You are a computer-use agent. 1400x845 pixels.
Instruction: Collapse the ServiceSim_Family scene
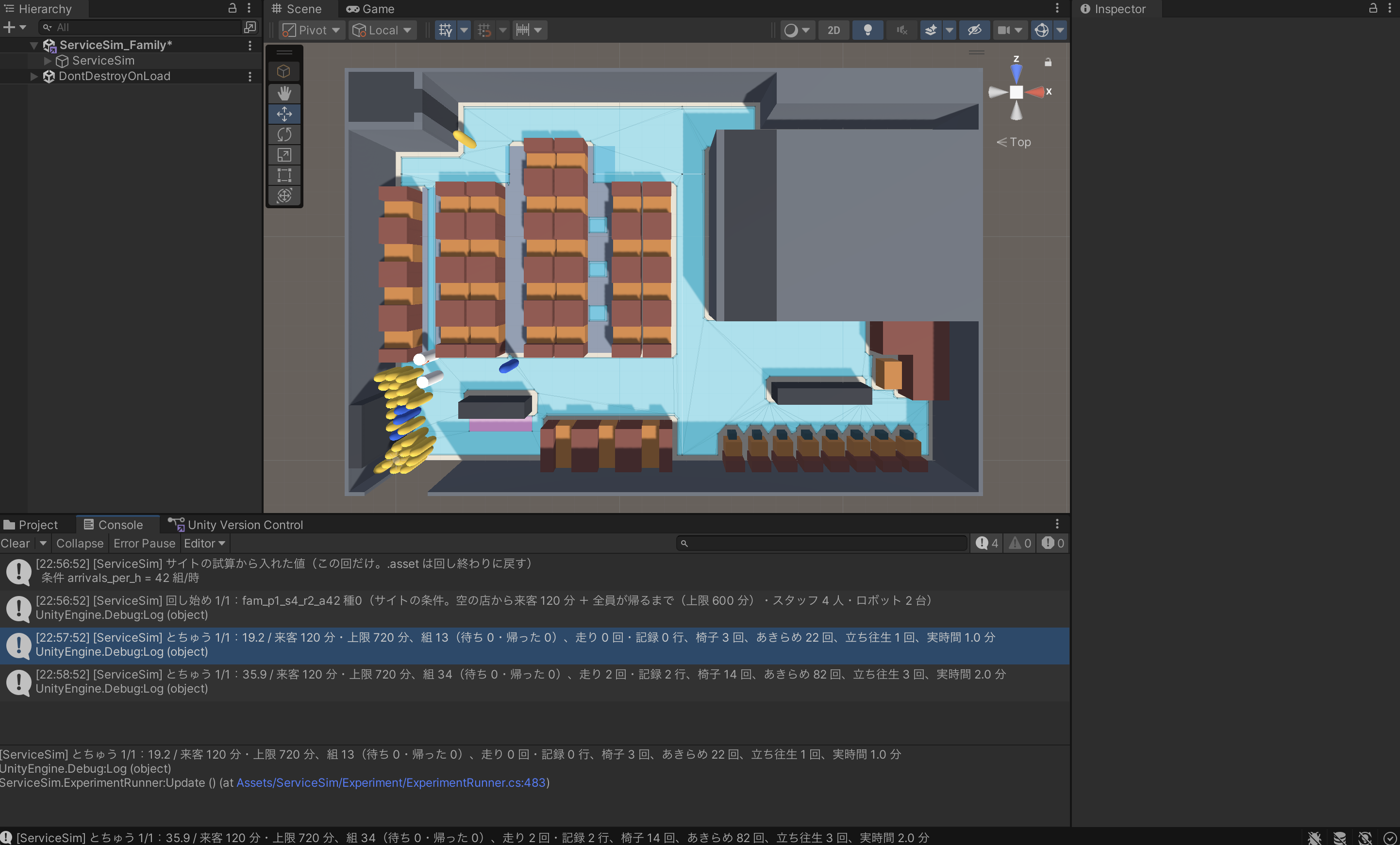[x=33, y=45]
